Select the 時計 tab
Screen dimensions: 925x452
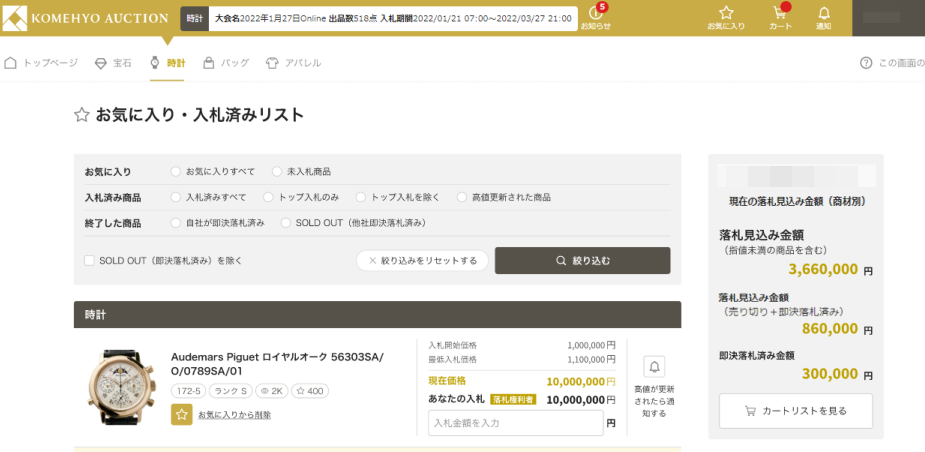[168, 63]
